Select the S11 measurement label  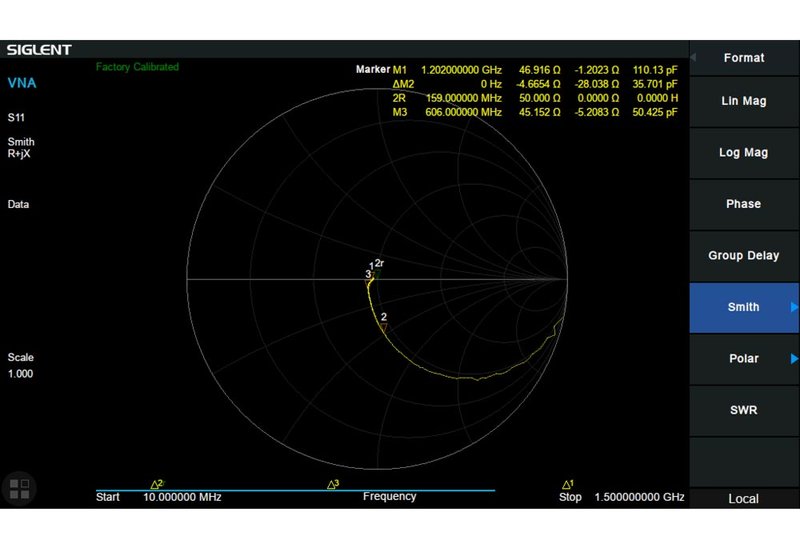16,118
